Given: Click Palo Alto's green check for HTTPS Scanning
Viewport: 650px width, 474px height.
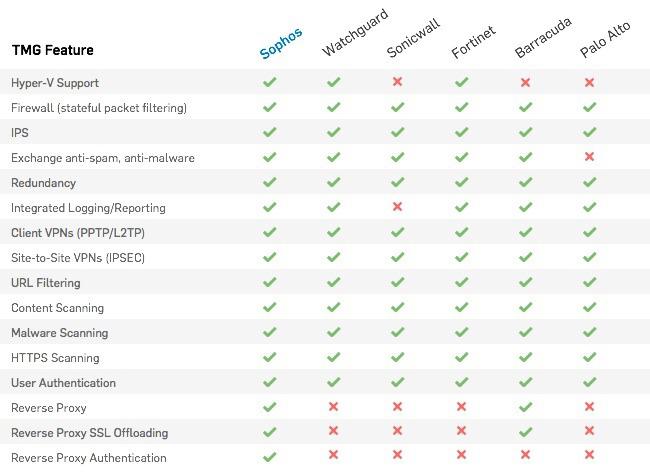Looking at the screenshot, I should point(589,357).
